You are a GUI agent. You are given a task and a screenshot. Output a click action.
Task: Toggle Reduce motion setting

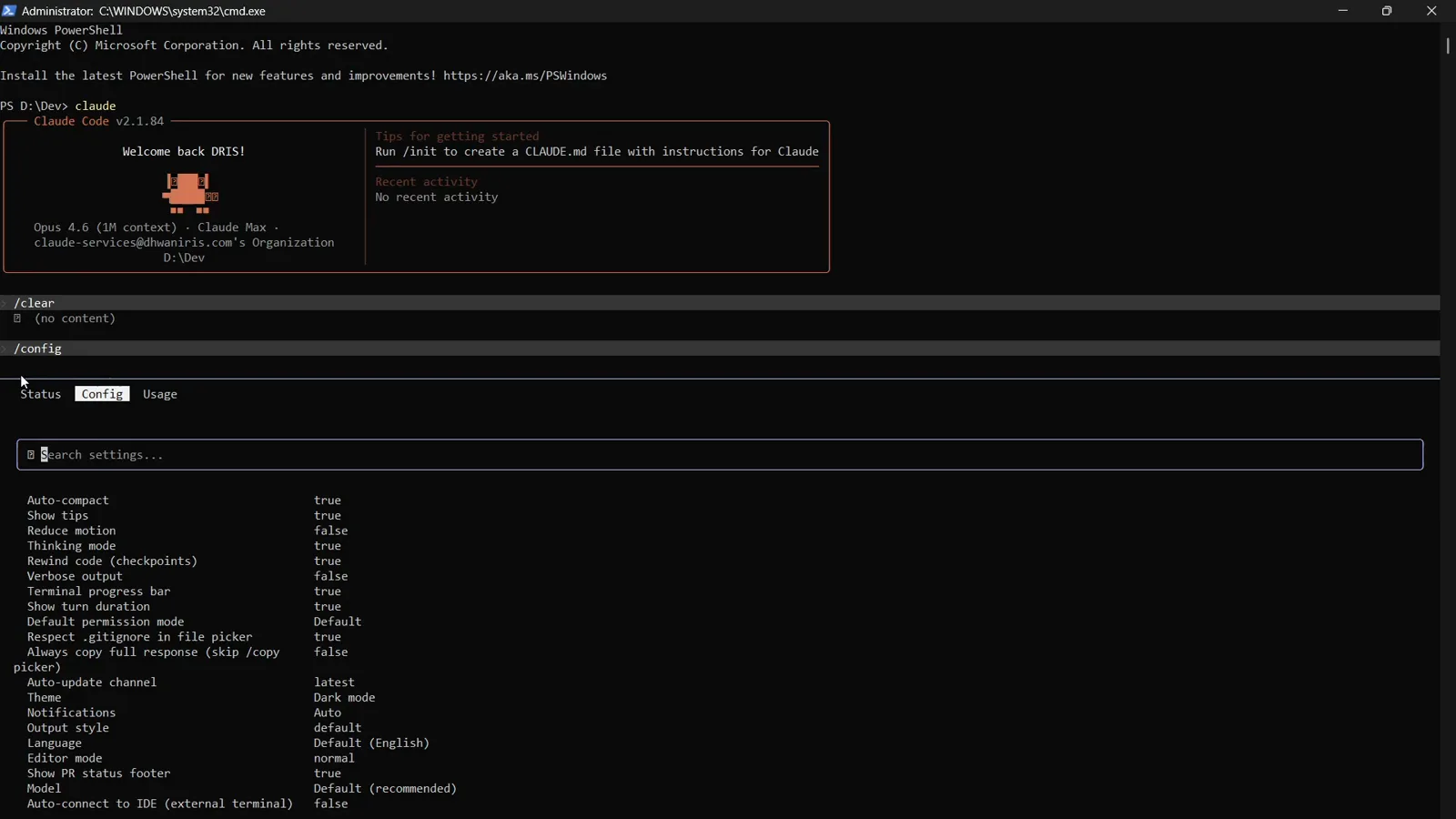[x=187, y=531]
